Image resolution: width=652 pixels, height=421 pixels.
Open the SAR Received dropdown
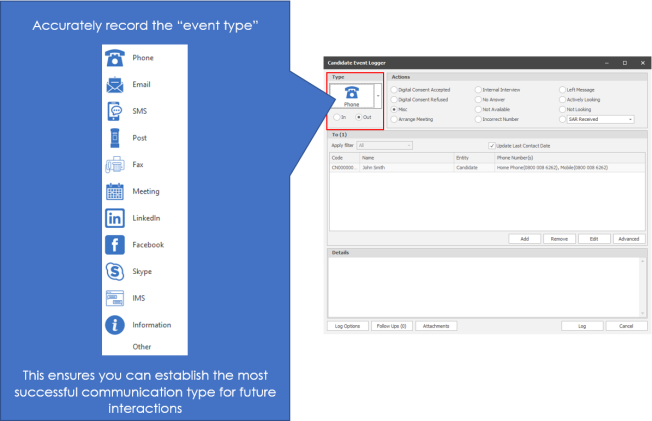coord(631,119)
